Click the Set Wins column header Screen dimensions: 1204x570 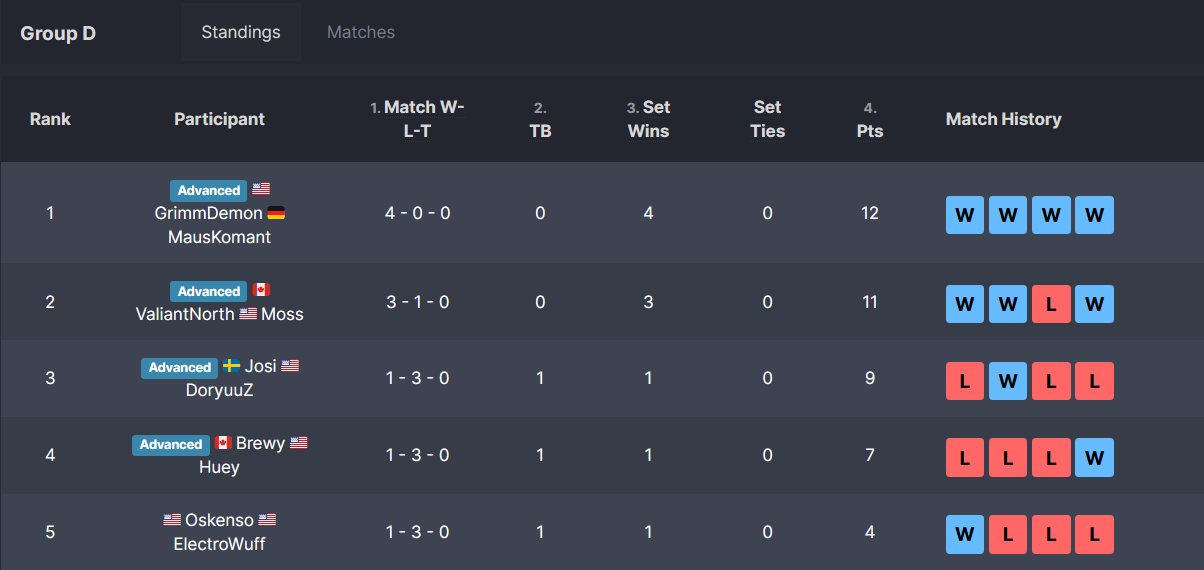(x=648, y=119)
